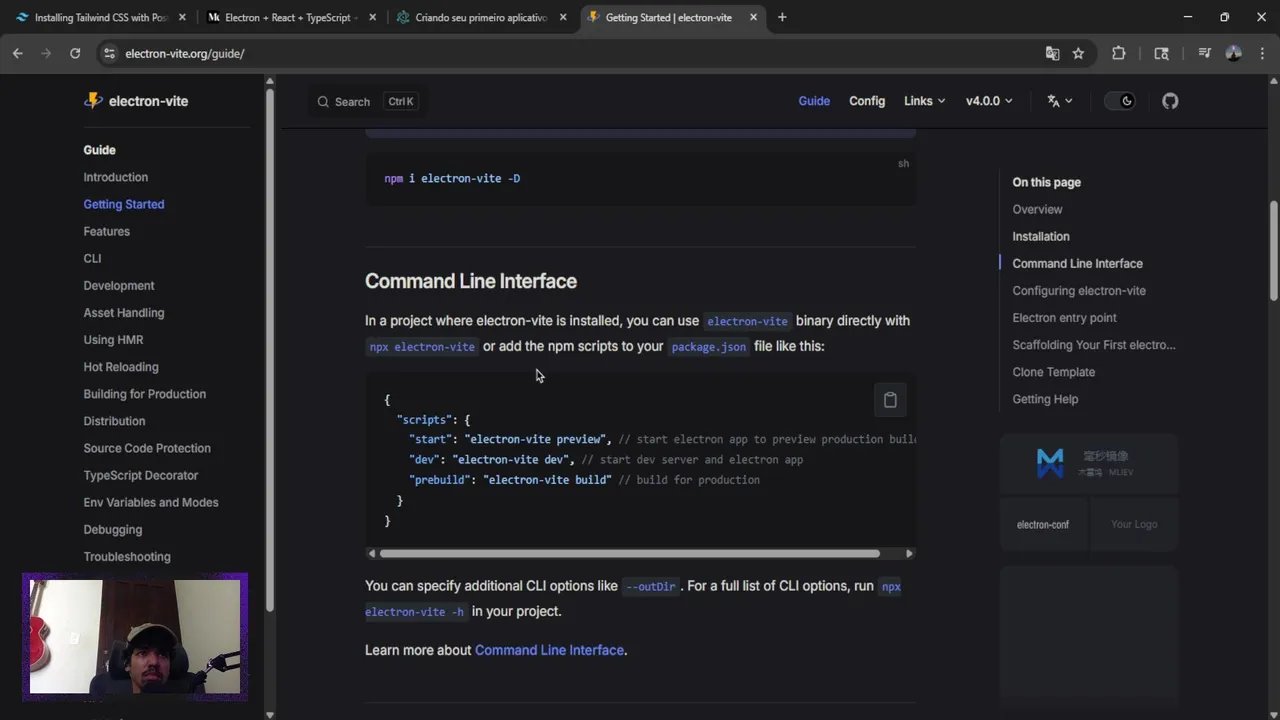Open CLI in the sidebar
The width and height of the screenshot is (1280, 720).
tap(93, 258)
